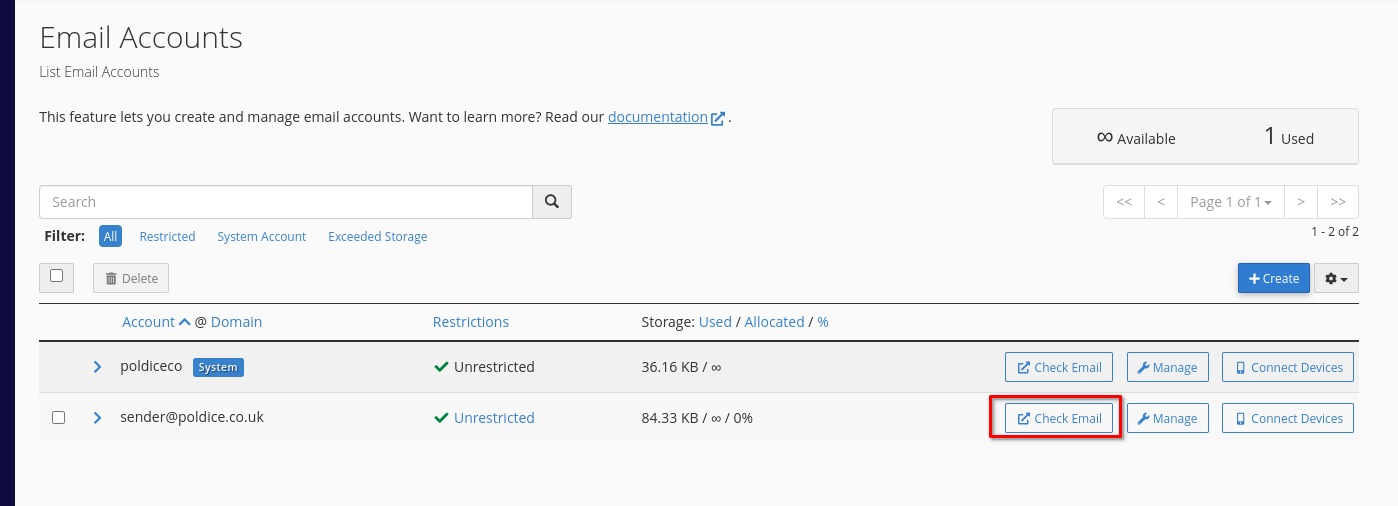
Task: Open the gear settings dropdown
Action: [x=1335, y=278]
